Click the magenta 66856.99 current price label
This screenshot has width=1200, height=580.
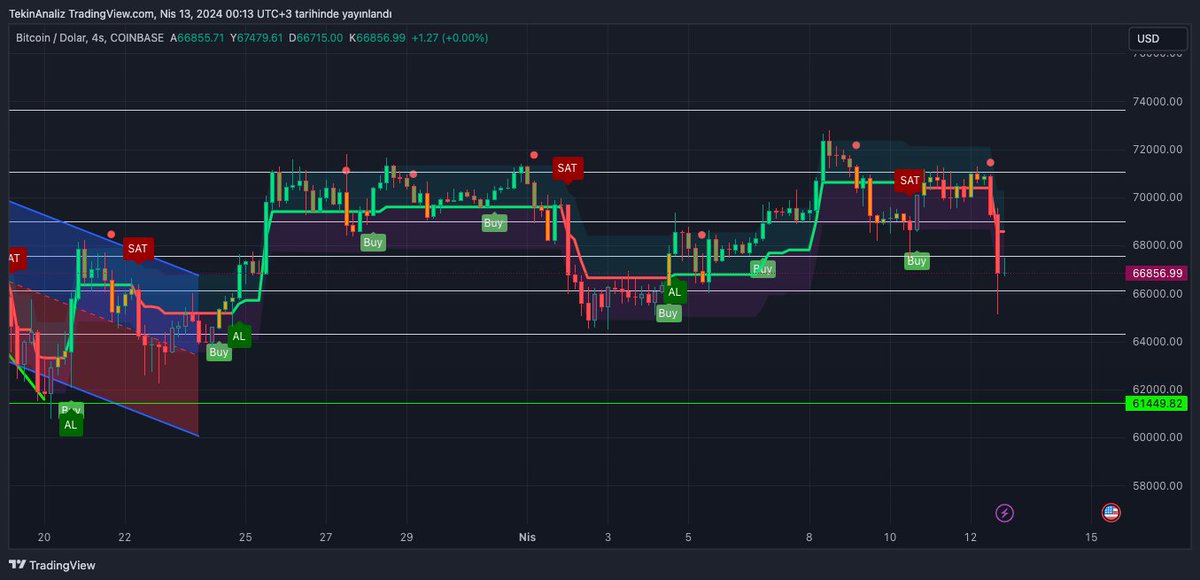point(1157,273)
